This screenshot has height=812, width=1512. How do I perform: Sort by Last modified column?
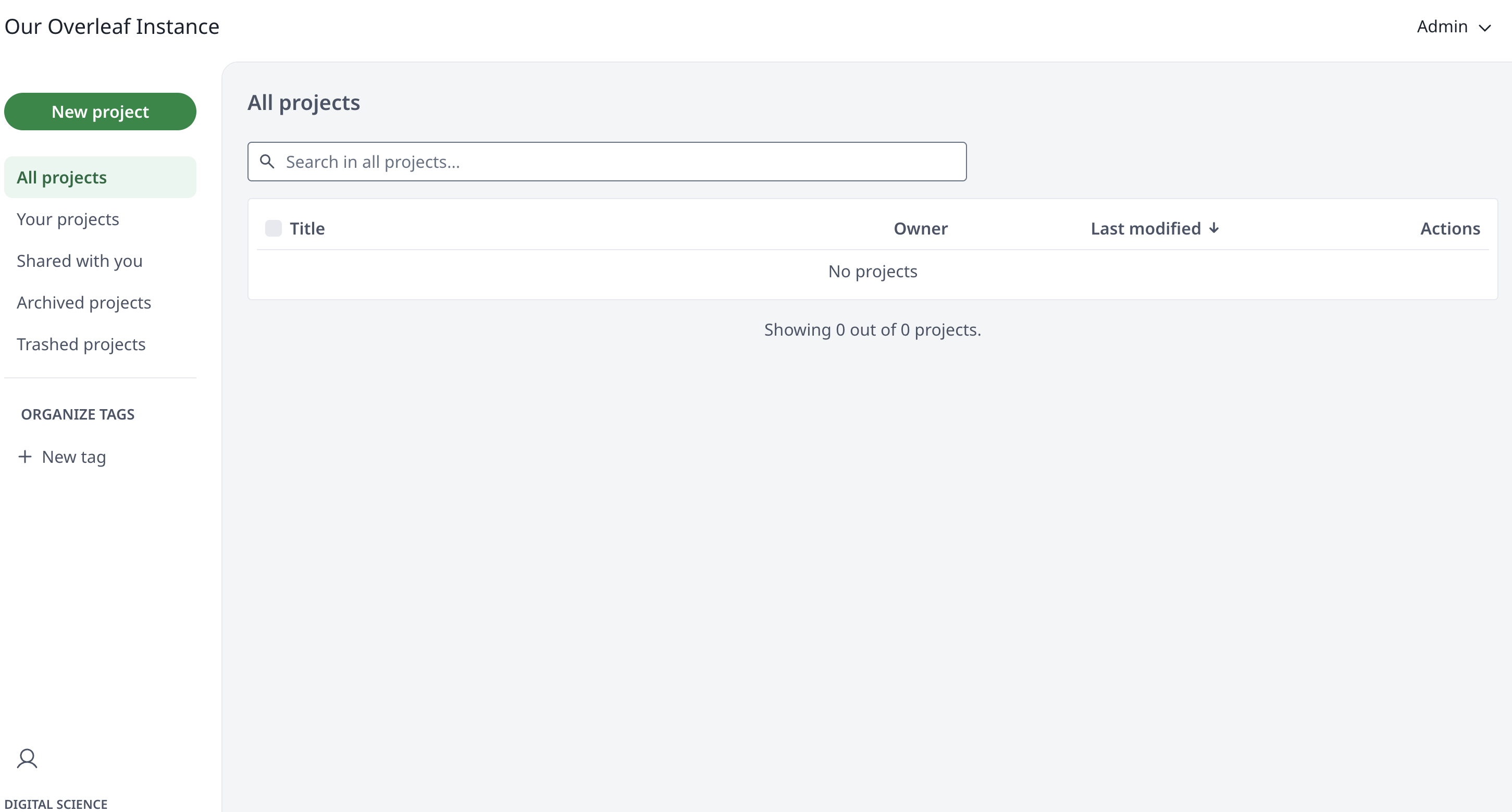pyautogui.click(x=1145, y=228)
